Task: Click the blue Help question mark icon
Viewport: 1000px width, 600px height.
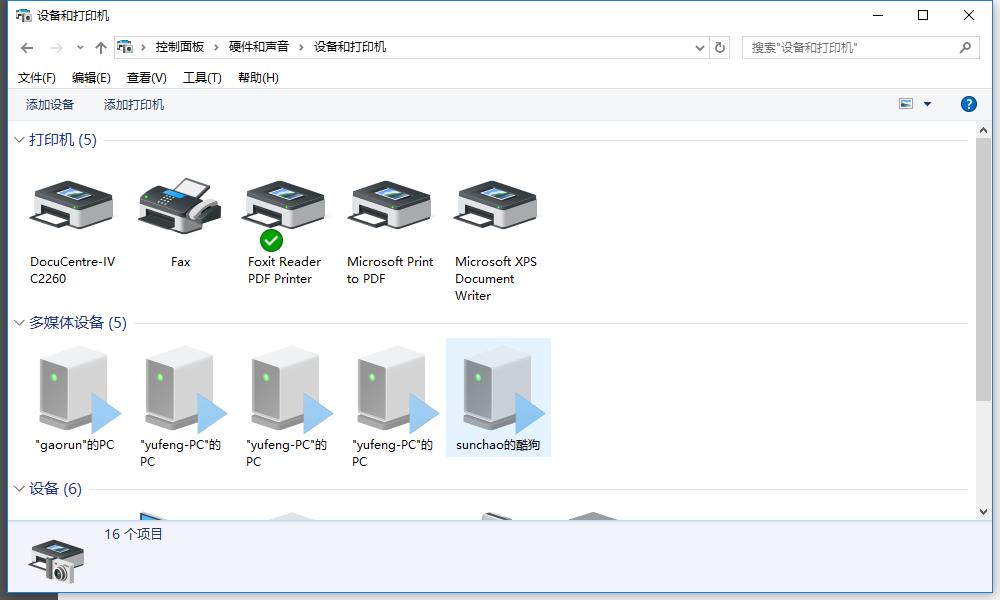Action: (968, 103)
